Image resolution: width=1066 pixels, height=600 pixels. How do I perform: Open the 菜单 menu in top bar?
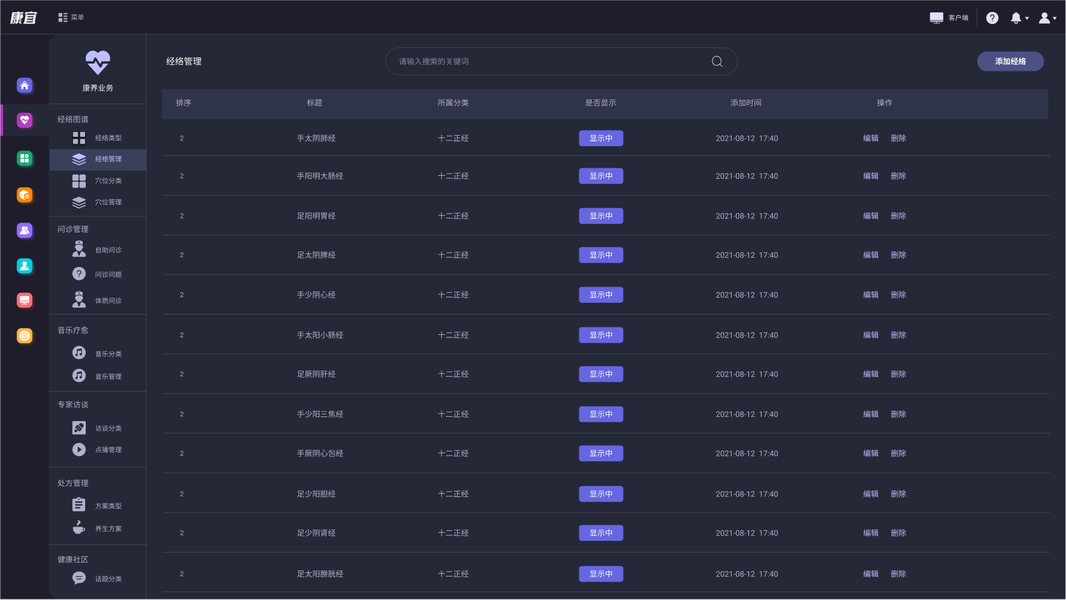[x=71, y=18]
